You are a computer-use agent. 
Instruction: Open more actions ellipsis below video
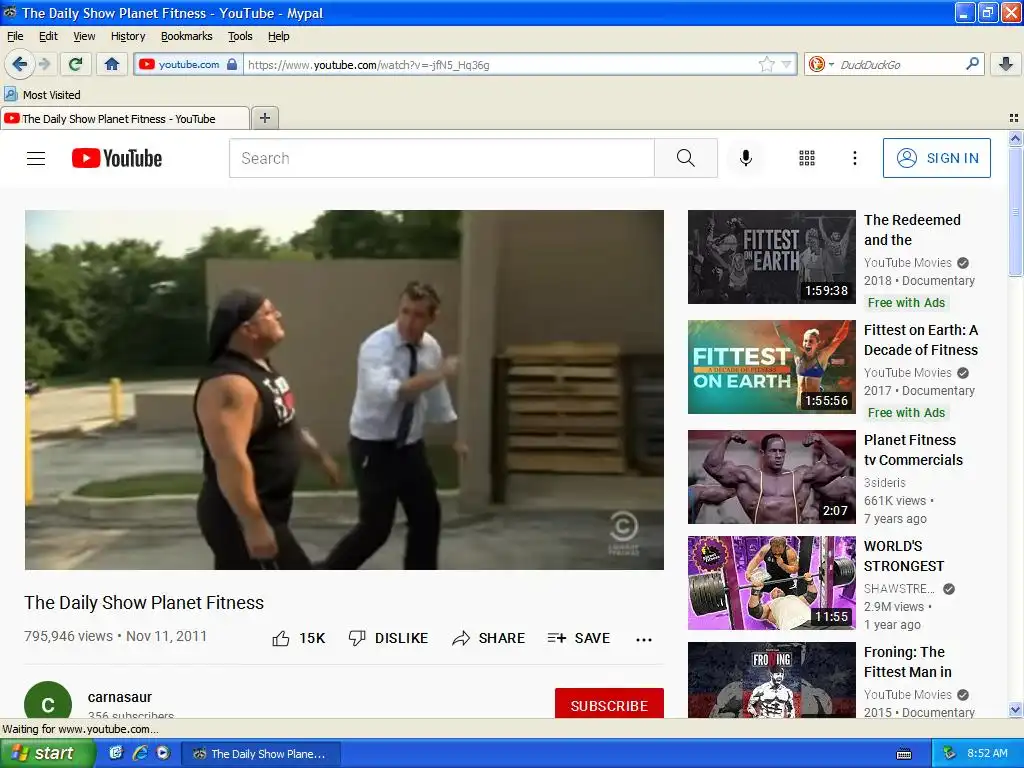[x=644, y=639]
